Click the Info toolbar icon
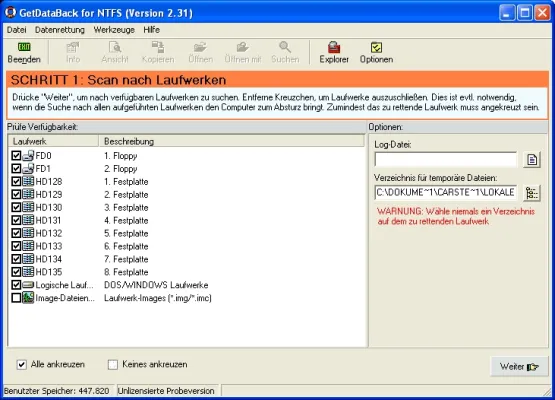The image size is (555, 400). (73, 47)
